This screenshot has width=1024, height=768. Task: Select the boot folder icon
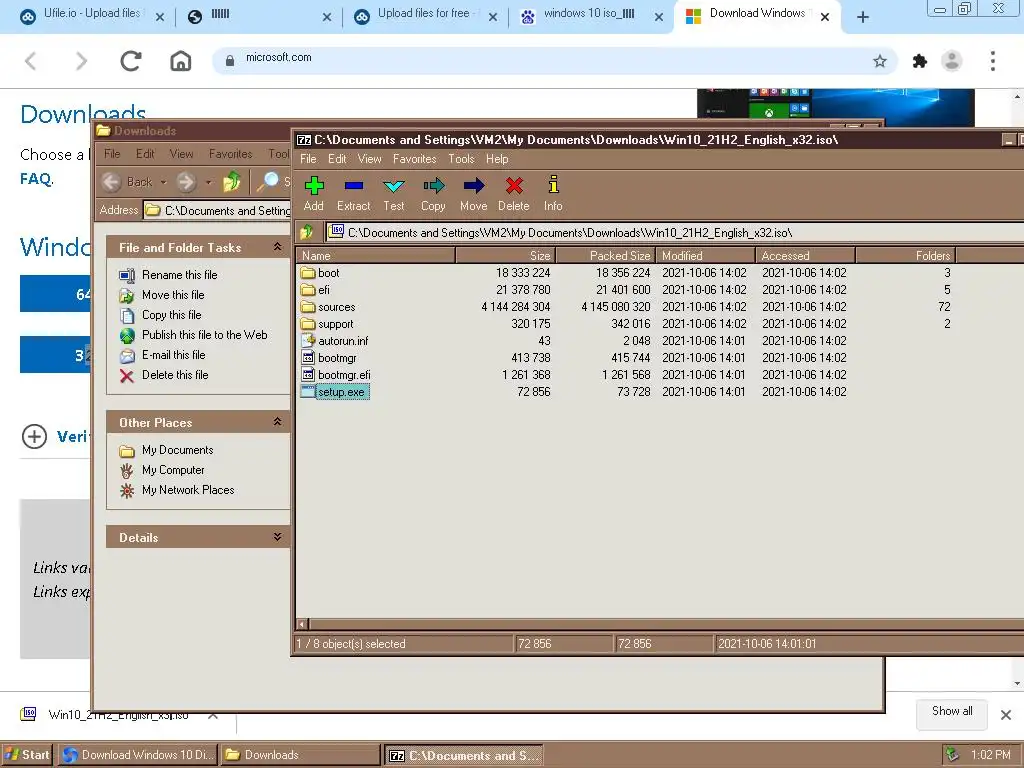tap(308, 272)
